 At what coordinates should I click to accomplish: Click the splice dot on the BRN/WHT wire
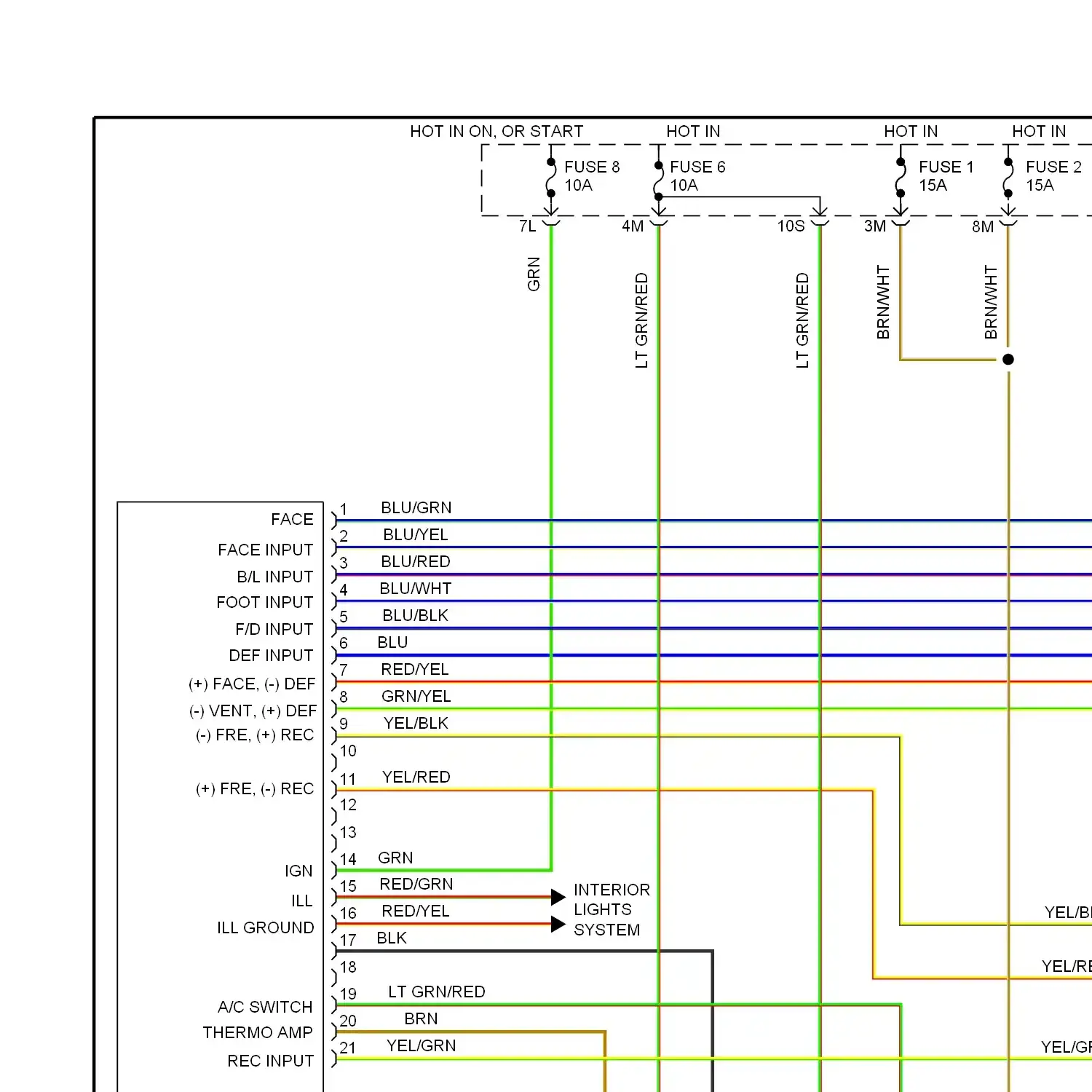pos(1008,359)
